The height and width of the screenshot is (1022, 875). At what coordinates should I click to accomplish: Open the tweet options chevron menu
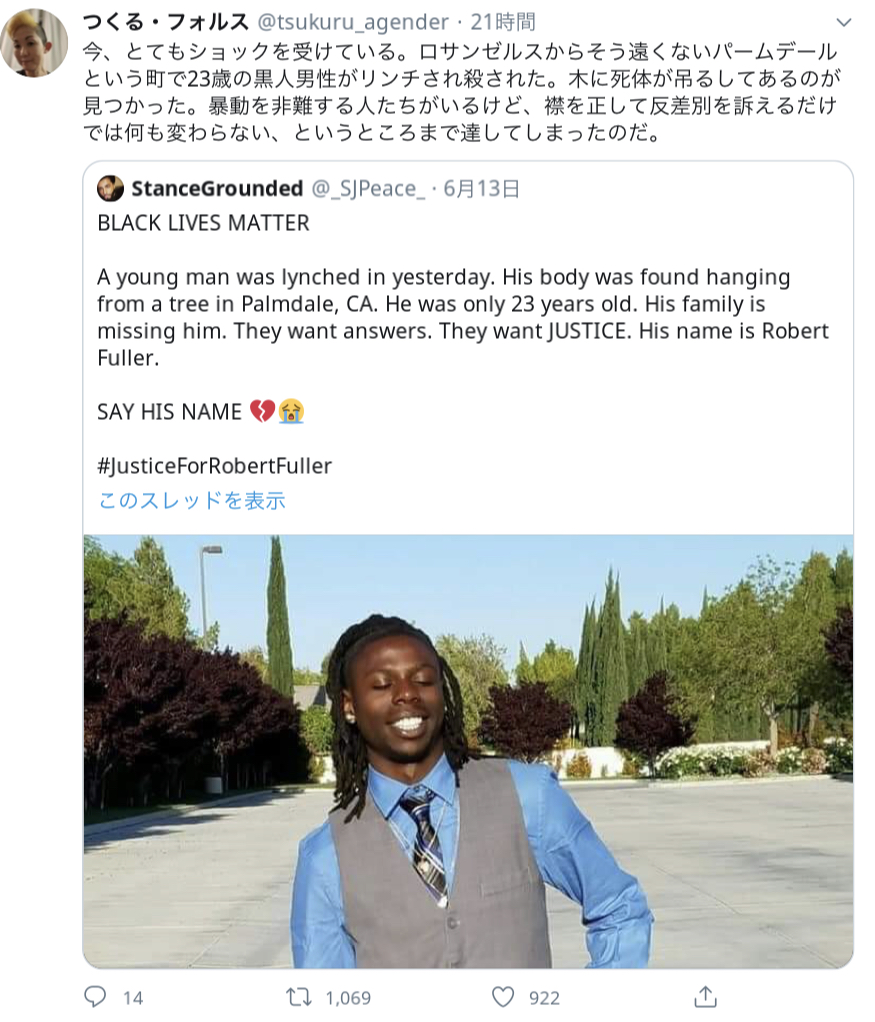tap(844, 23)
